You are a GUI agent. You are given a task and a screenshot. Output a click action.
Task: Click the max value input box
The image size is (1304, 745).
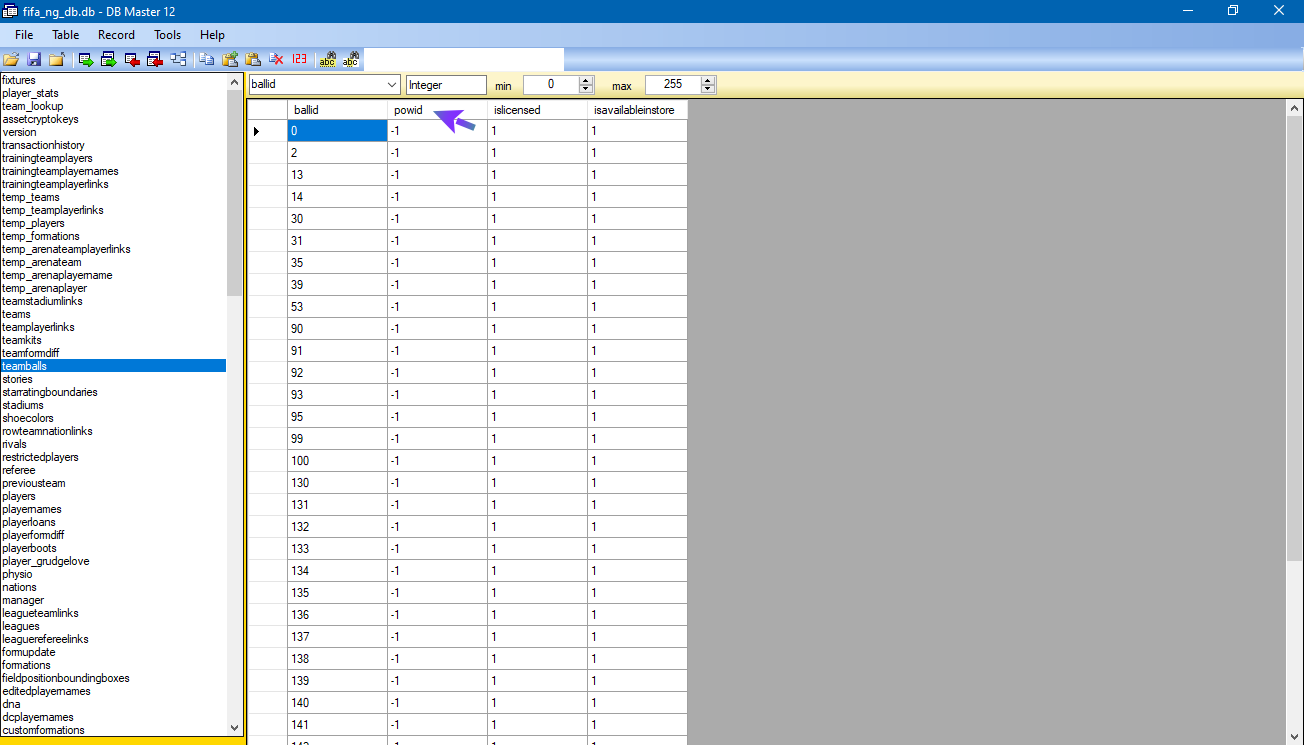coord(673,85)
